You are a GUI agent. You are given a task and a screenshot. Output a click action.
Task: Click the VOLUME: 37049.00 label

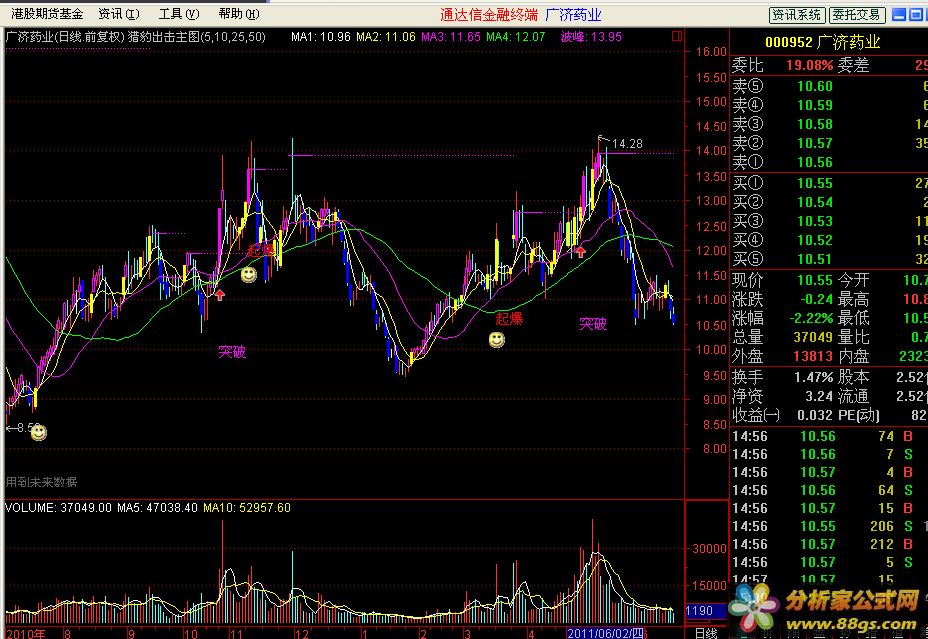pyautogui.click(x=58, y=508)
